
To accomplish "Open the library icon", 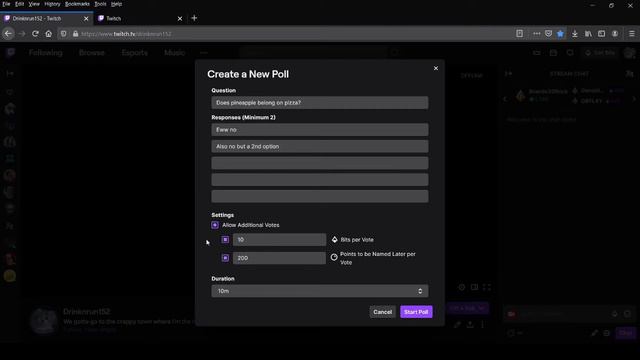I will (588, 34).
